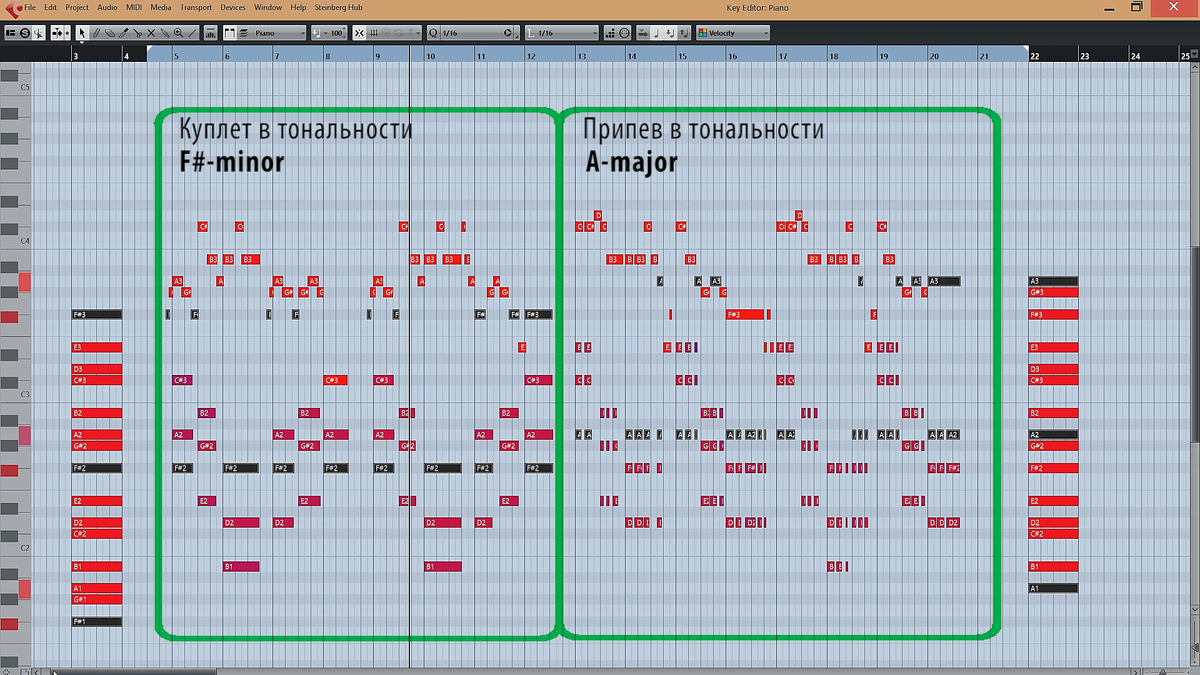The height and width of the screenshot is (675, 1200).
Task: Open the insert velocity 100 dropdown
Action: (328, 33)
